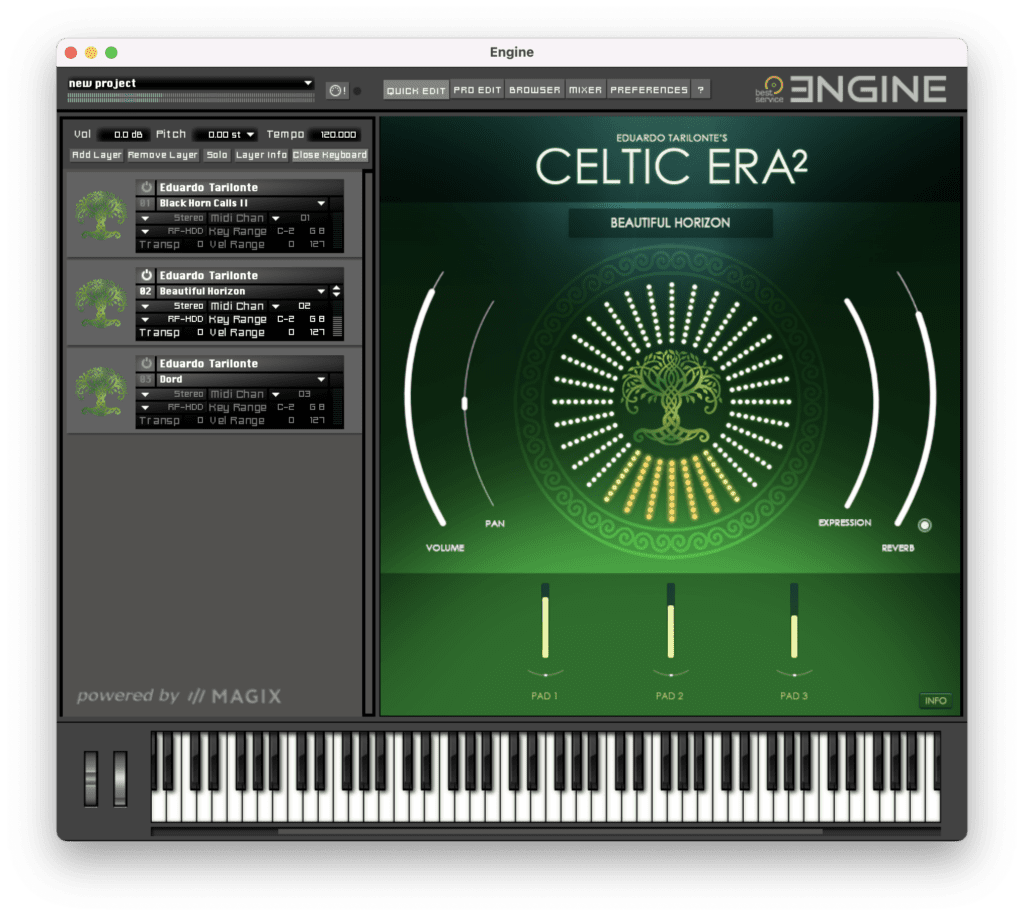Click the PAD 3 pan arc
This screenshot has height=916, width=1024.
[794, 673]
